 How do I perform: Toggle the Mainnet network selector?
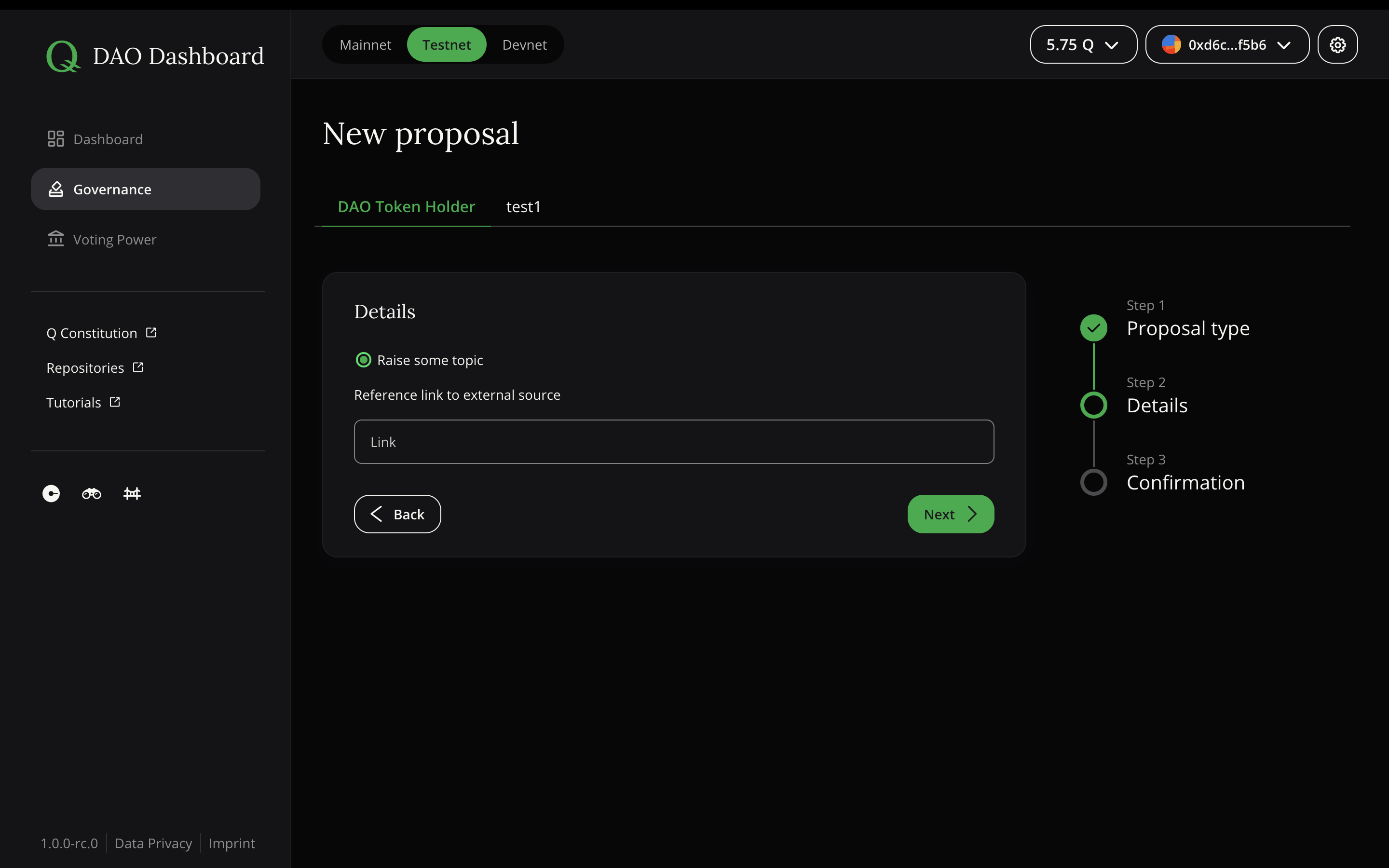(365, 44)
